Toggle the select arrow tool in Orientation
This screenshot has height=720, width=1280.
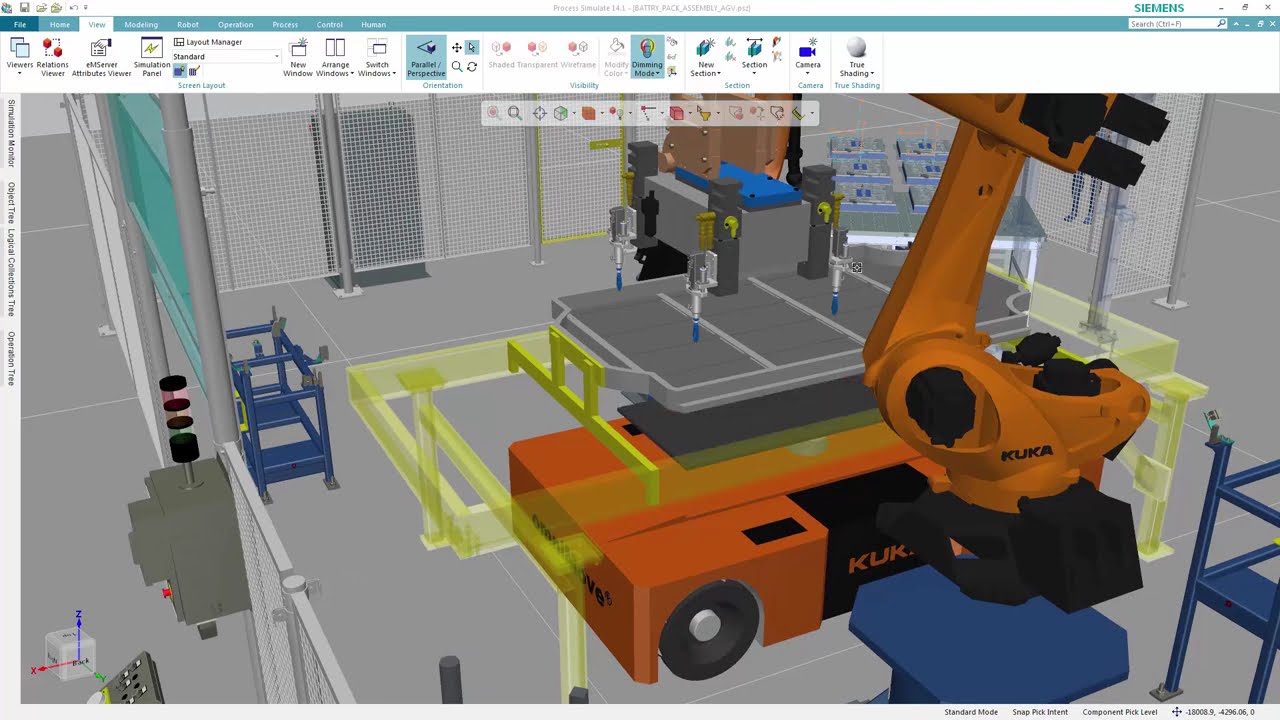472,47
